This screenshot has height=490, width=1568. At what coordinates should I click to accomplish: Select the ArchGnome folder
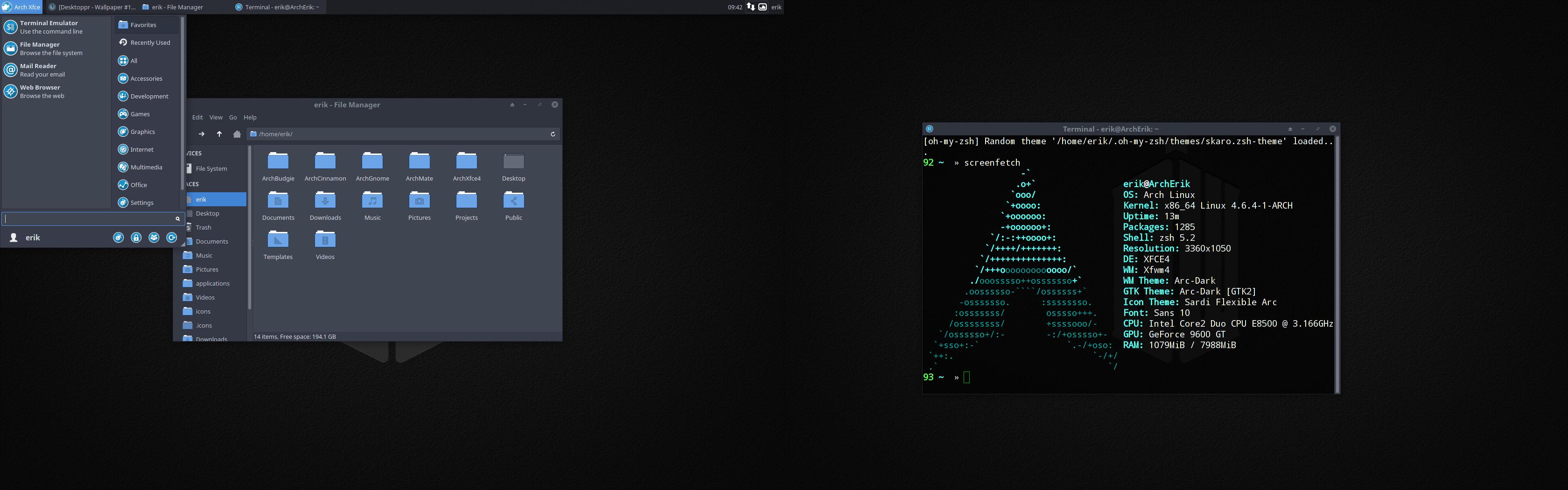click(x=372, y=167)
